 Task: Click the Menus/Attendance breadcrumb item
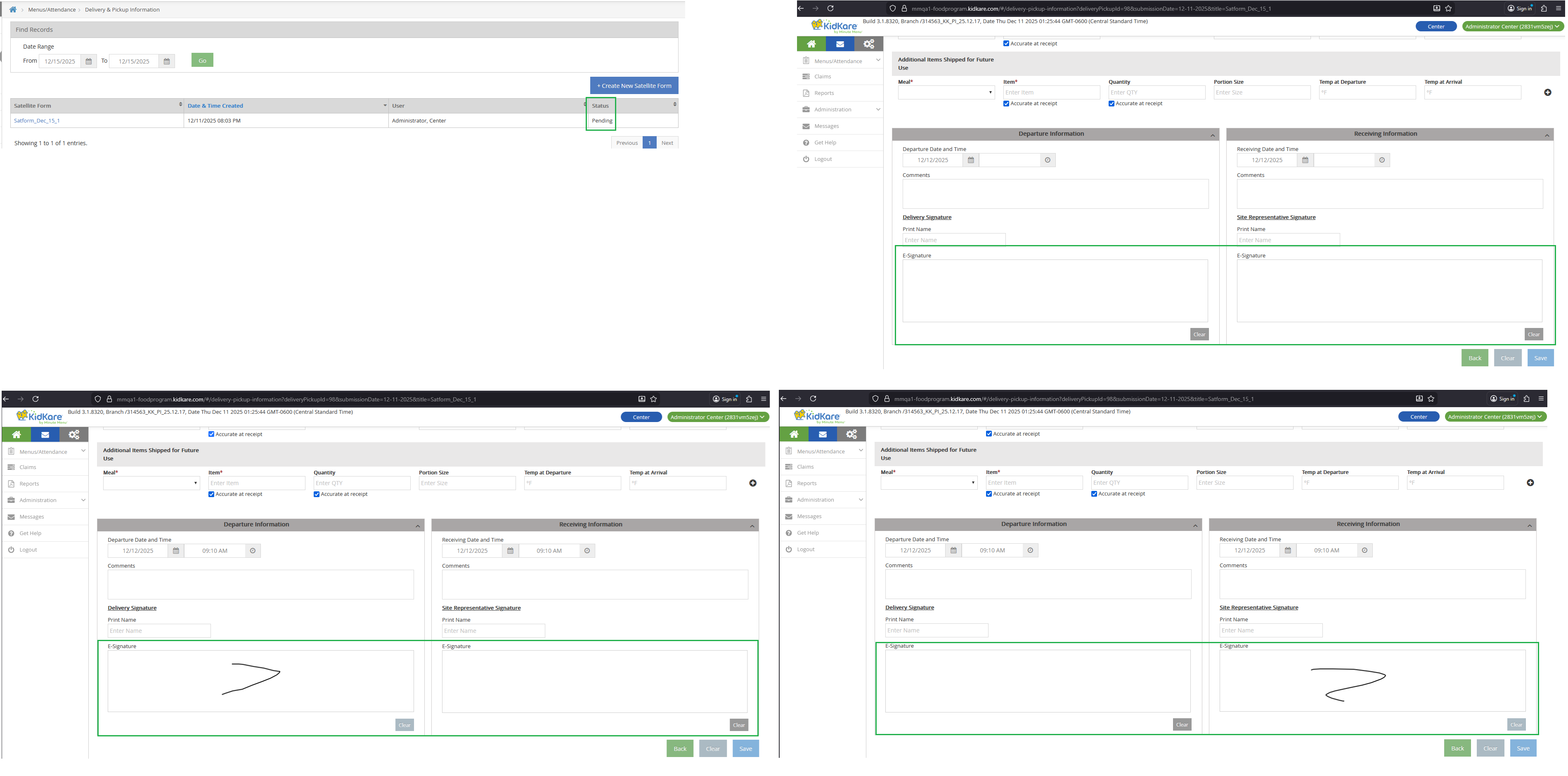(52, 10)
